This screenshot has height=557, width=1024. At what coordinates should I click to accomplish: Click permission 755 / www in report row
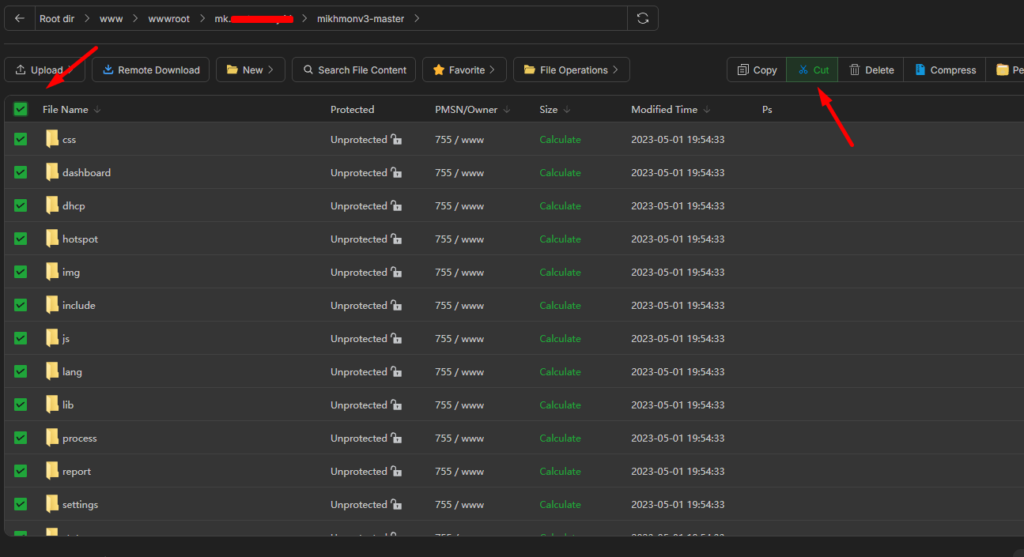pos(459,471)
